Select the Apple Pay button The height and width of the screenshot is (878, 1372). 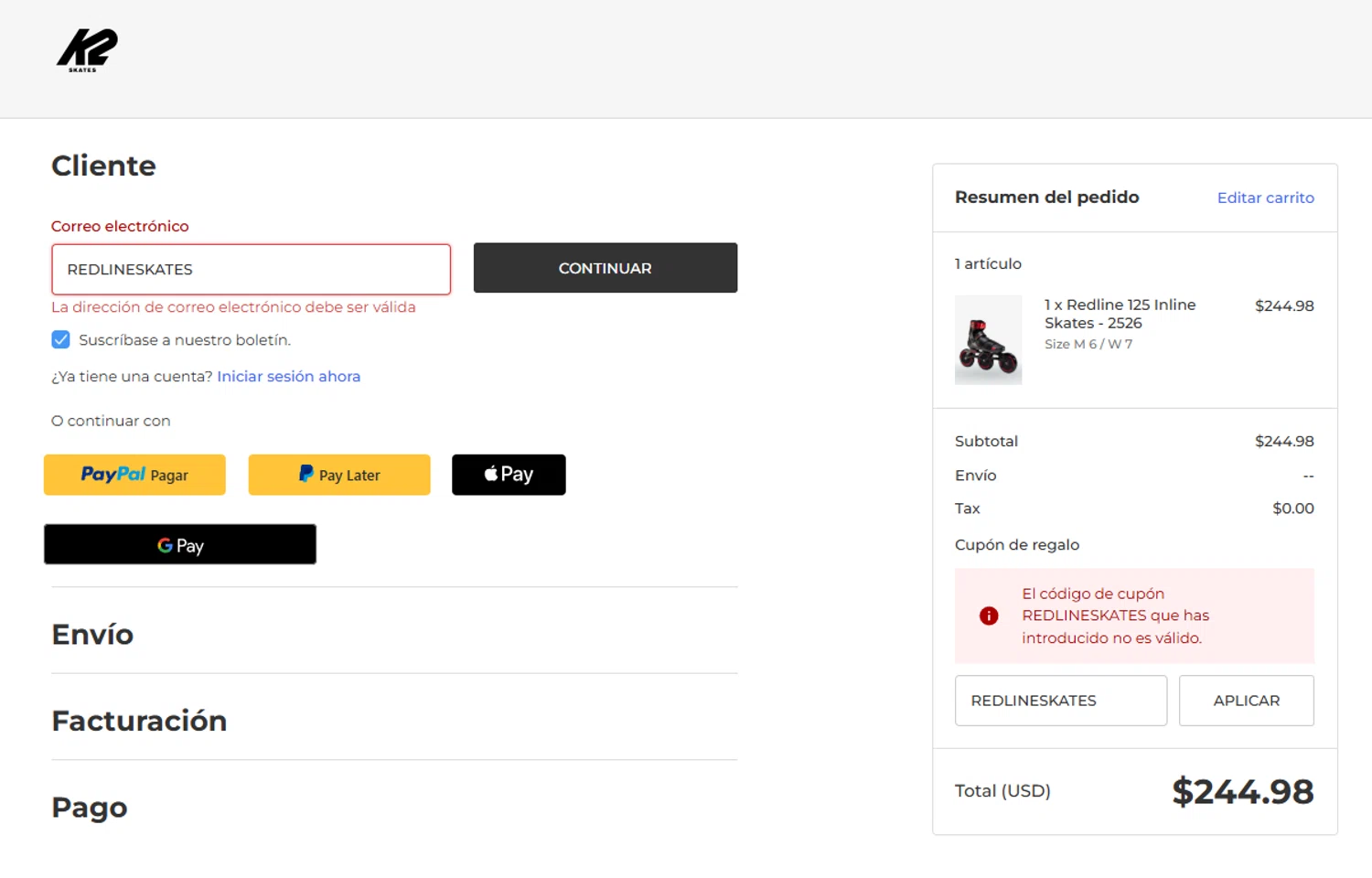[509, 475]
